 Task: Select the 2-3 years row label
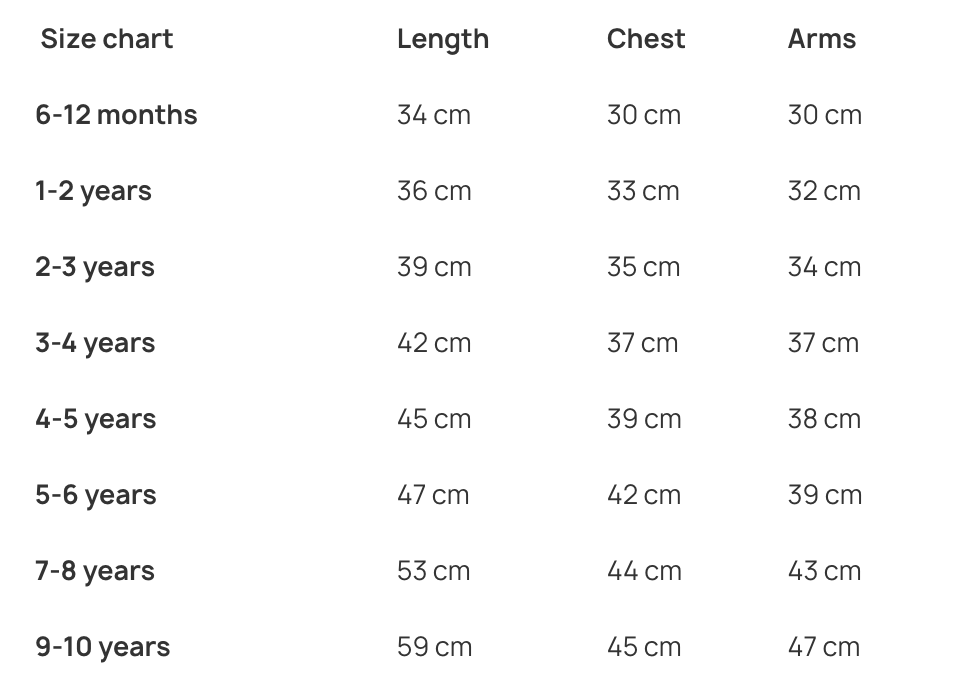[x=95, y=267]
